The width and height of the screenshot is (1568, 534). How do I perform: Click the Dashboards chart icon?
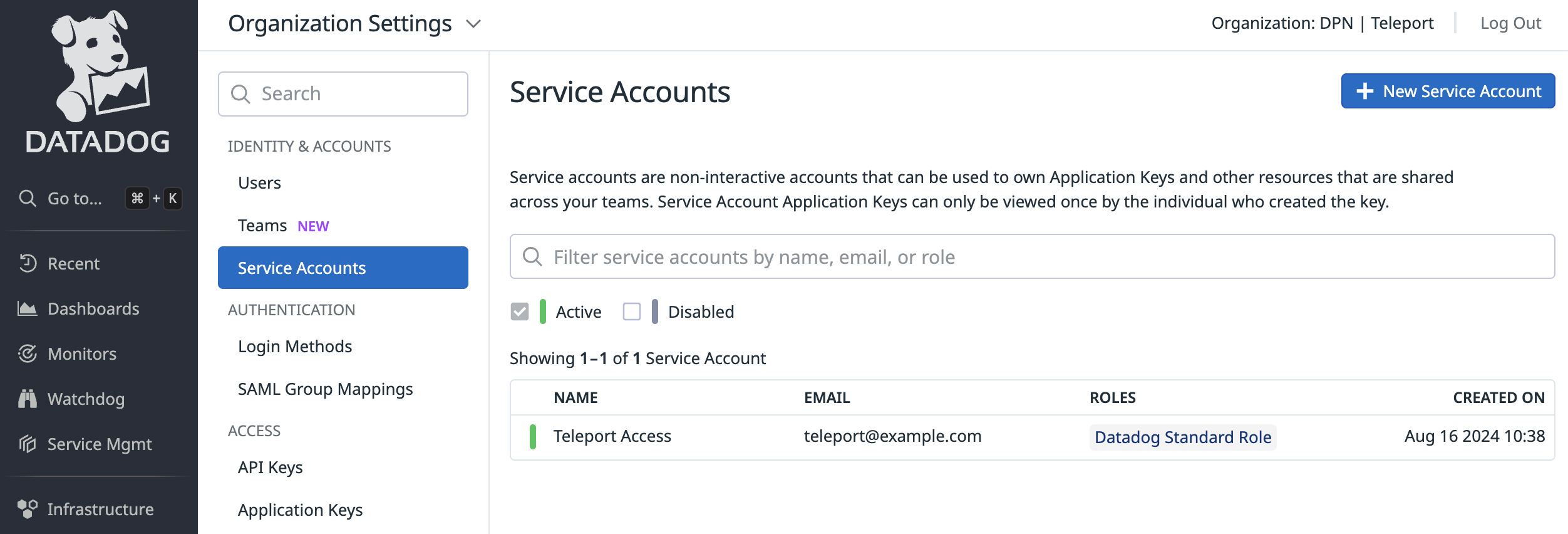[x=28, y=308]
